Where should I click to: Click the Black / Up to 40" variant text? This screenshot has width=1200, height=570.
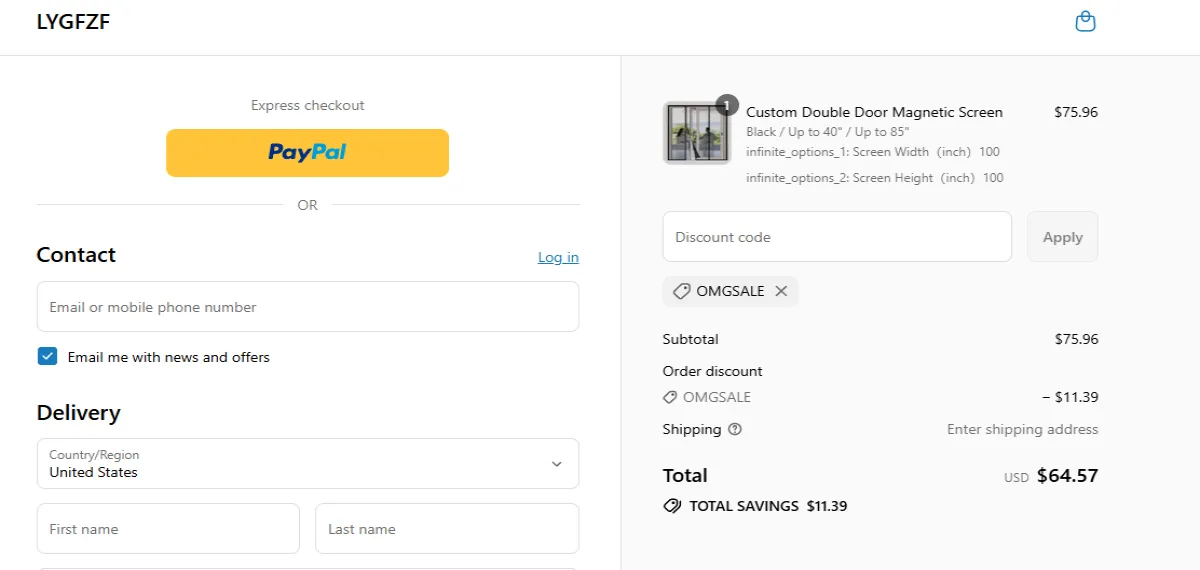(x=828, y=132)
